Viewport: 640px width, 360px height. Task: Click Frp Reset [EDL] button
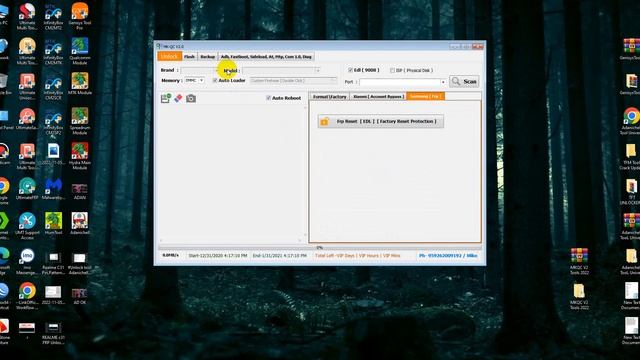click(x=381, y=121)
